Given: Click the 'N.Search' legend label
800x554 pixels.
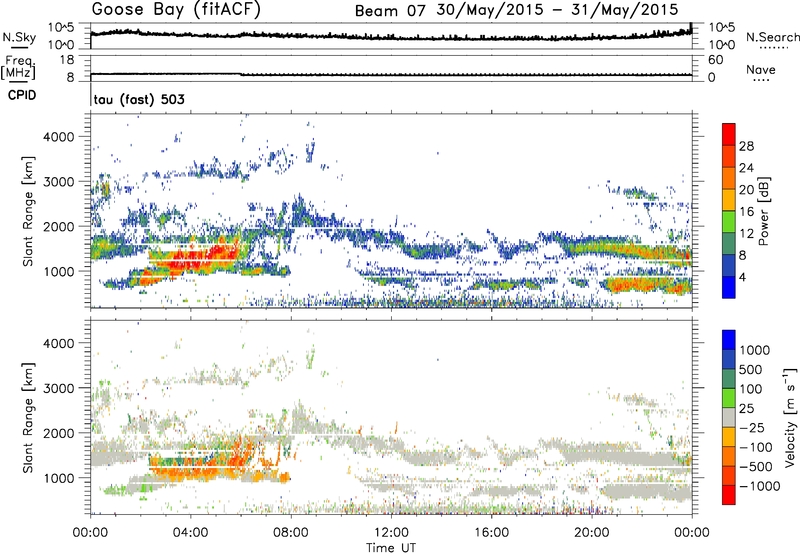Looking at the screenshot, I should (x=772, y=37).
